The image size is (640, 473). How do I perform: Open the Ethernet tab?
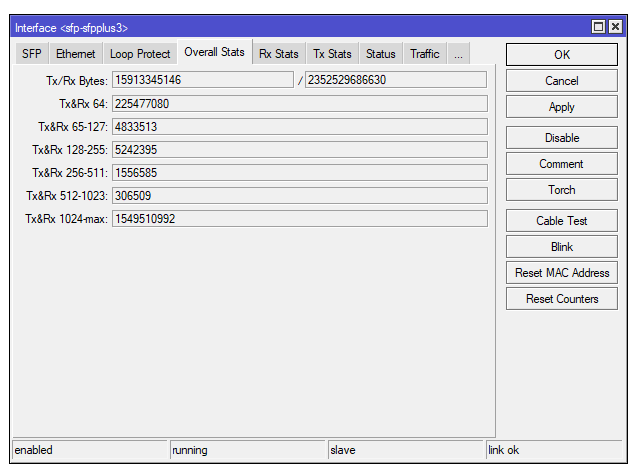point(76,53)
